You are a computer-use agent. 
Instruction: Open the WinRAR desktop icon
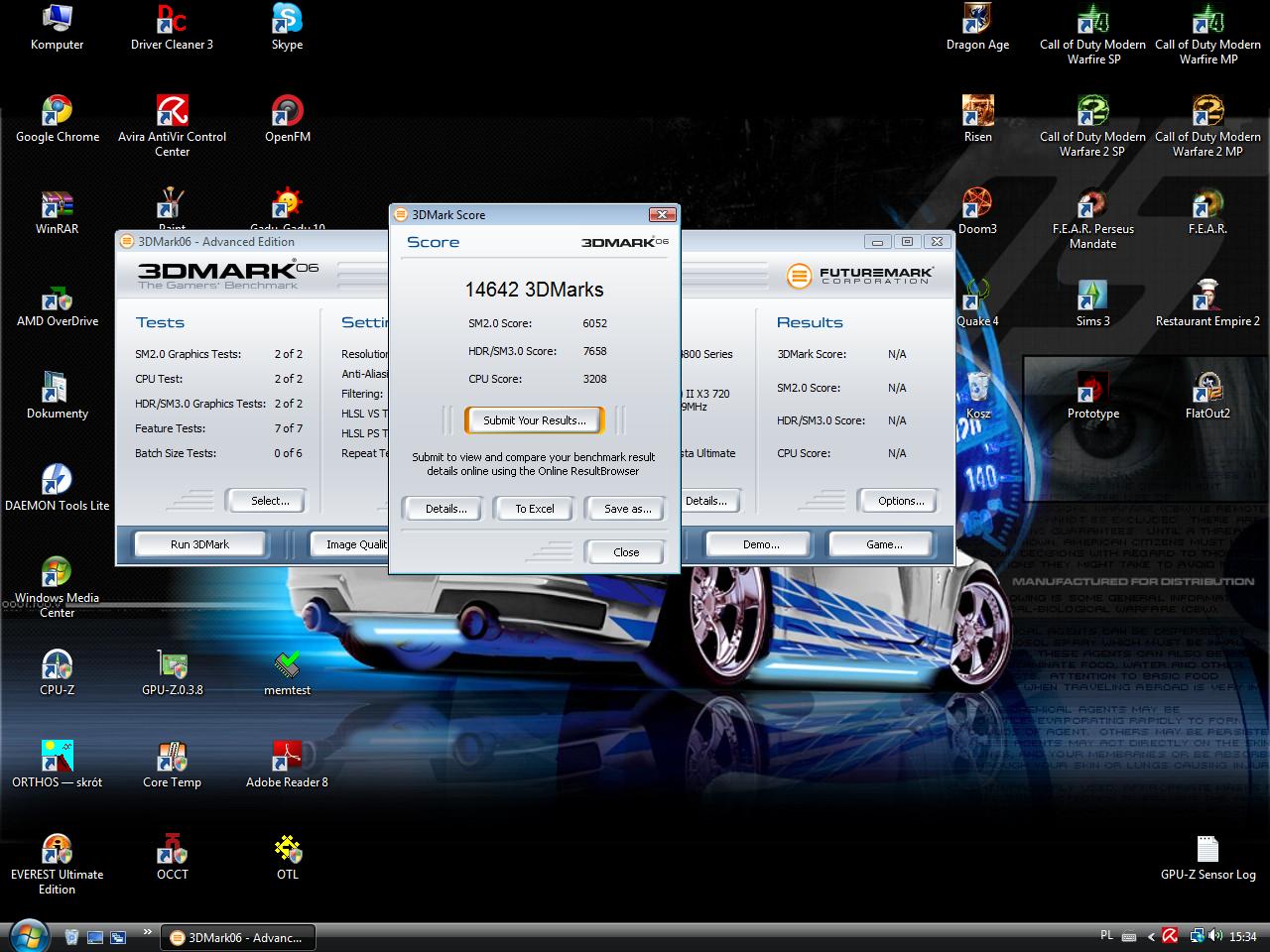pyautogui.click(x=57, y=211)
